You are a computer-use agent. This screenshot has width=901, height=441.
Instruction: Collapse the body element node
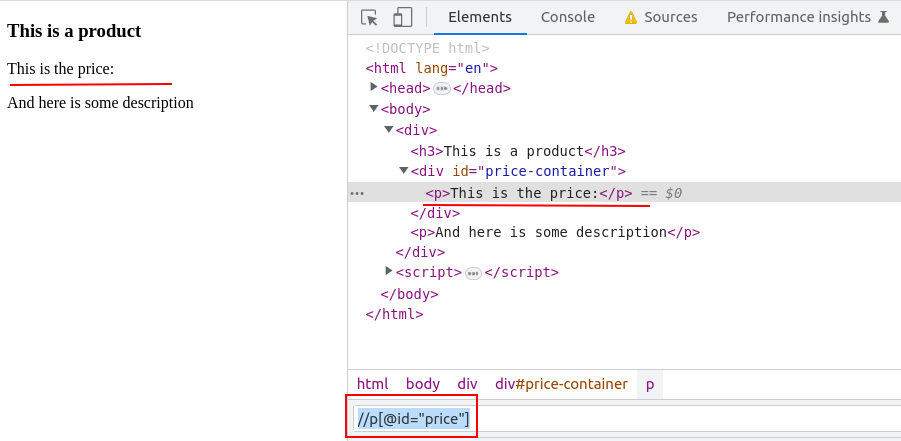[374, 108]
